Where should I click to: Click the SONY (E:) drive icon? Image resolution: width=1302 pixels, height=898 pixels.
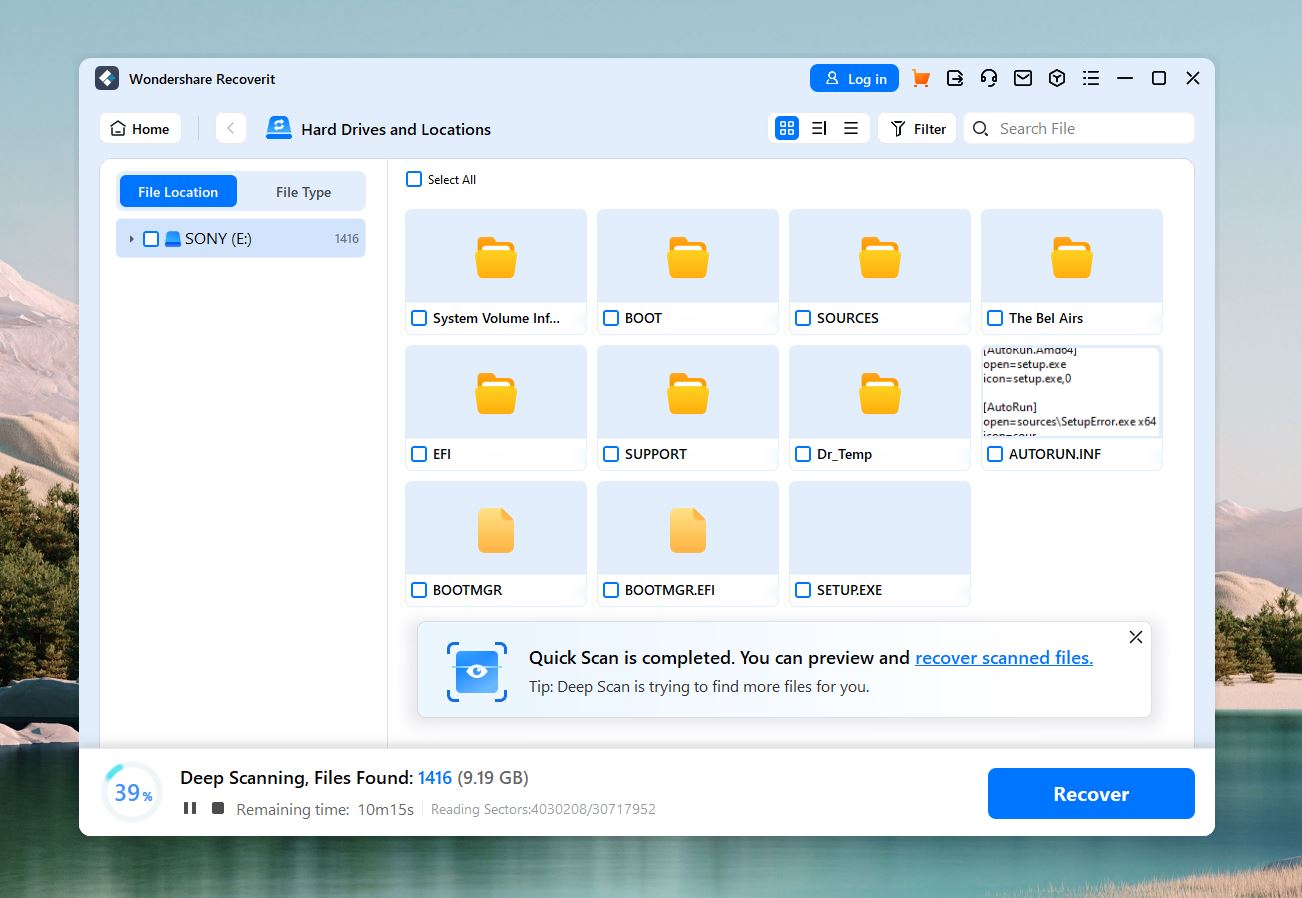click(x=173, y=238)
